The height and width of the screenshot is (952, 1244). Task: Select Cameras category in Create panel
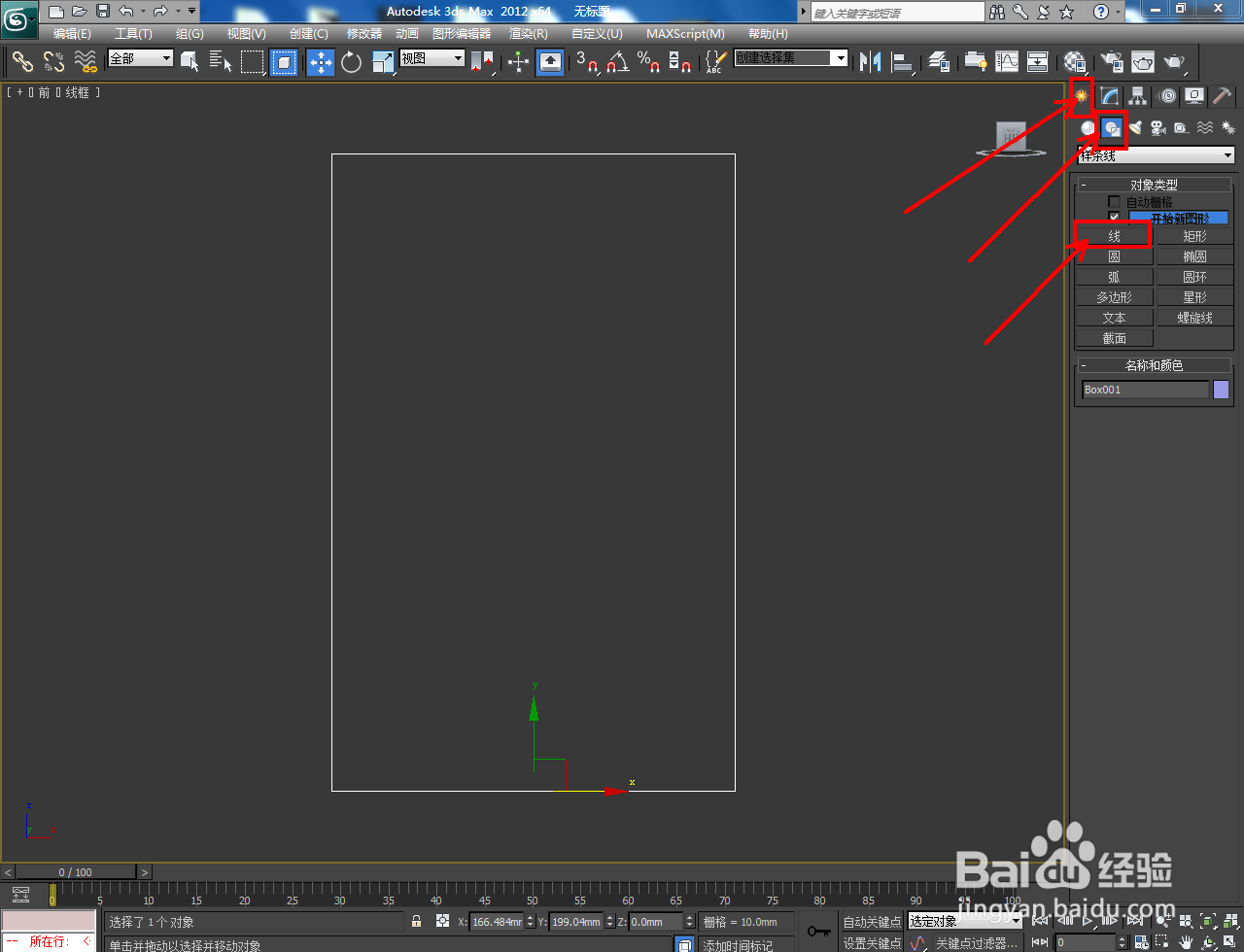pyautogui.click(x=1158, y=128)
